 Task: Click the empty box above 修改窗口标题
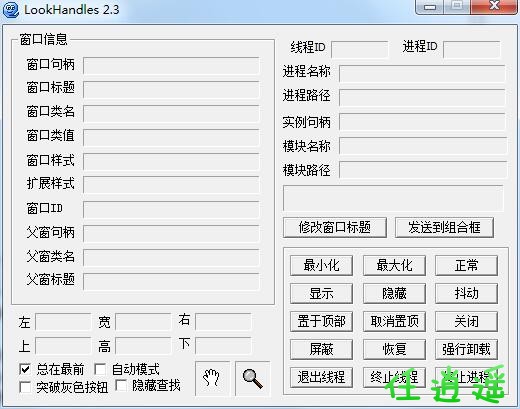pos(393,198)
